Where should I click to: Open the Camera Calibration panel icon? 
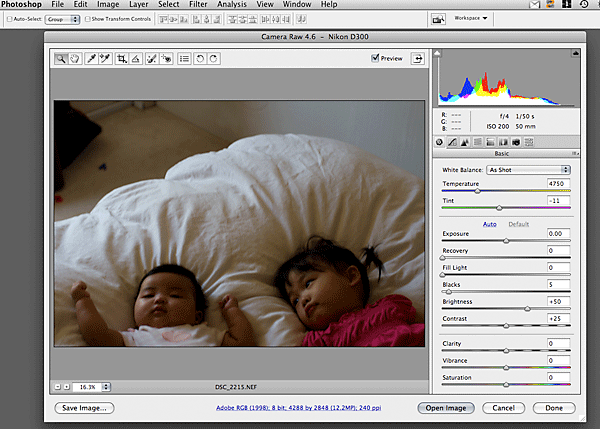(516, 142)
